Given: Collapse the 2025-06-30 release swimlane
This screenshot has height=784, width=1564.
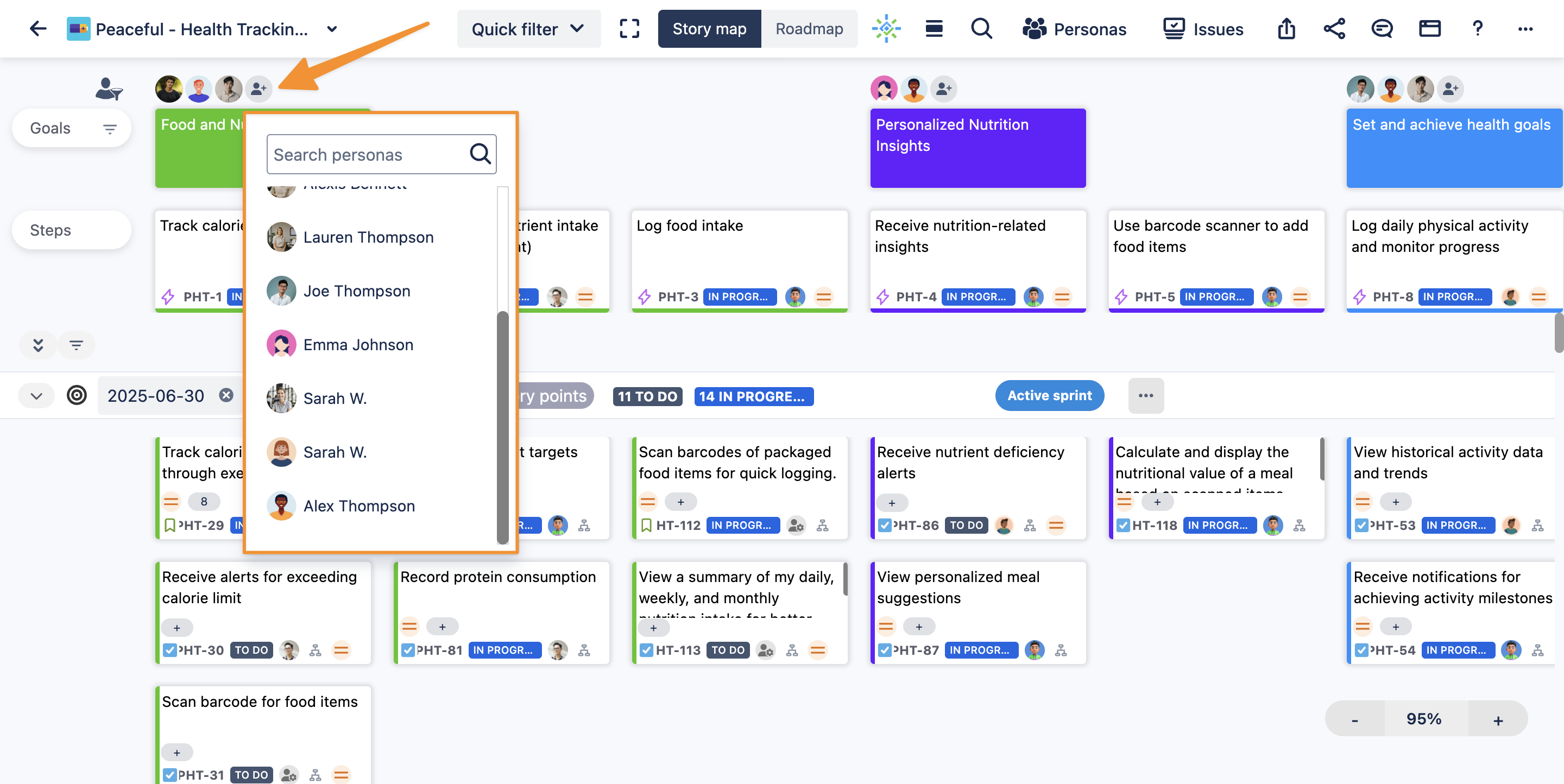Looking at the screenshot, I should 36,396.
